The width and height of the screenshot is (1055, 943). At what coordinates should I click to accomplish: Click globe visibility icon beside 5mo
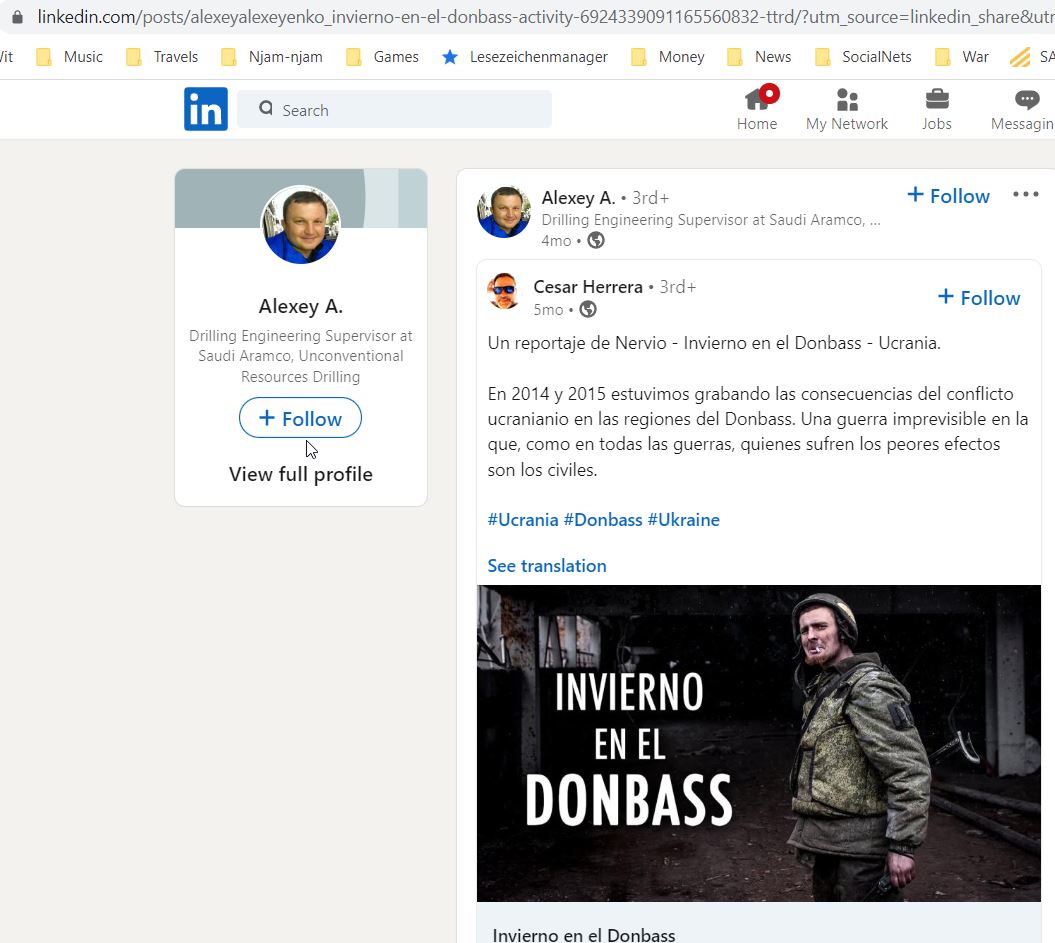pos(588,309)
